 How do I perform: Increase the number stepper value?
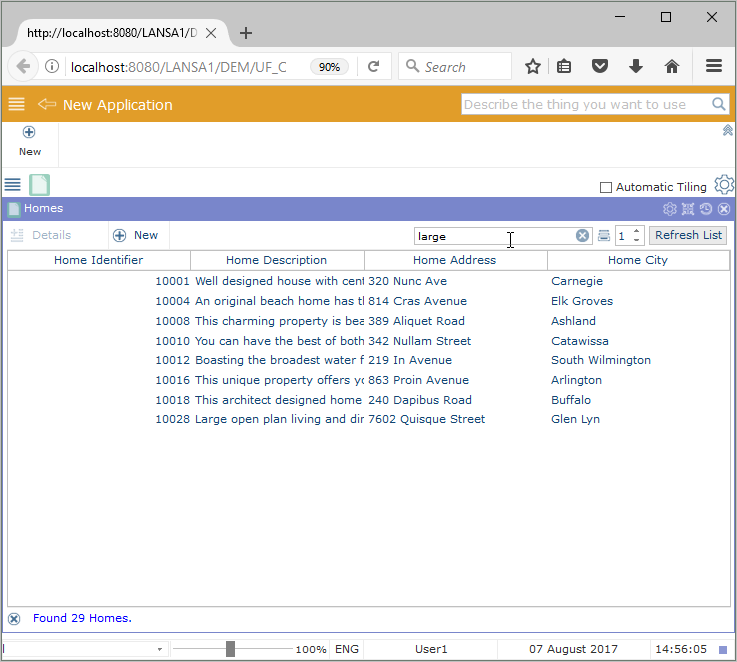tap(637, 231)
